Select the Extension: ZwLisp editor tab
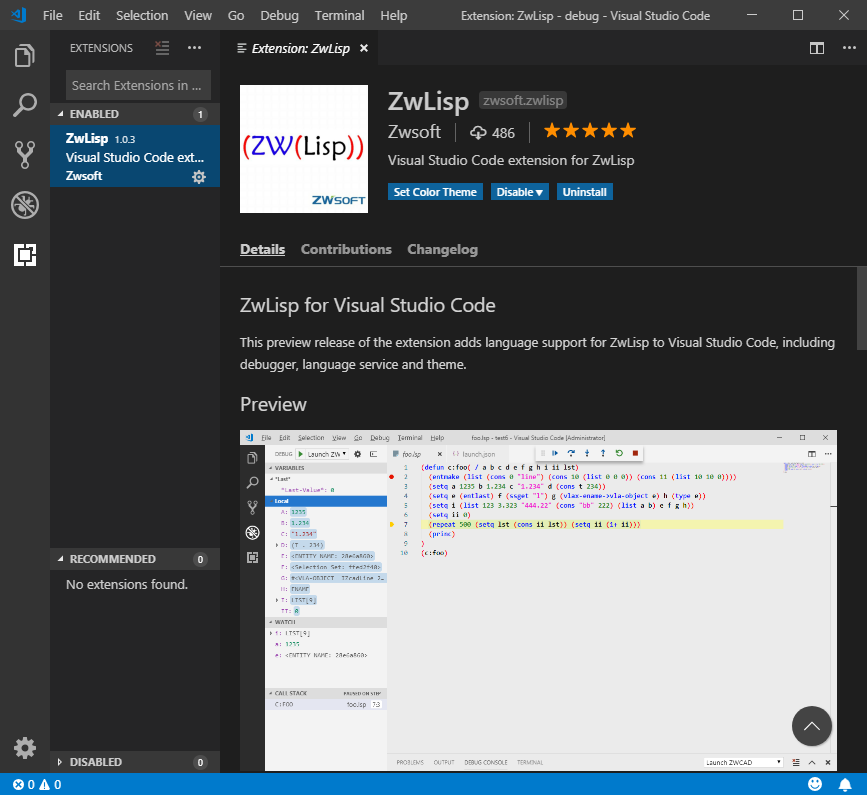 pos(299,48)
